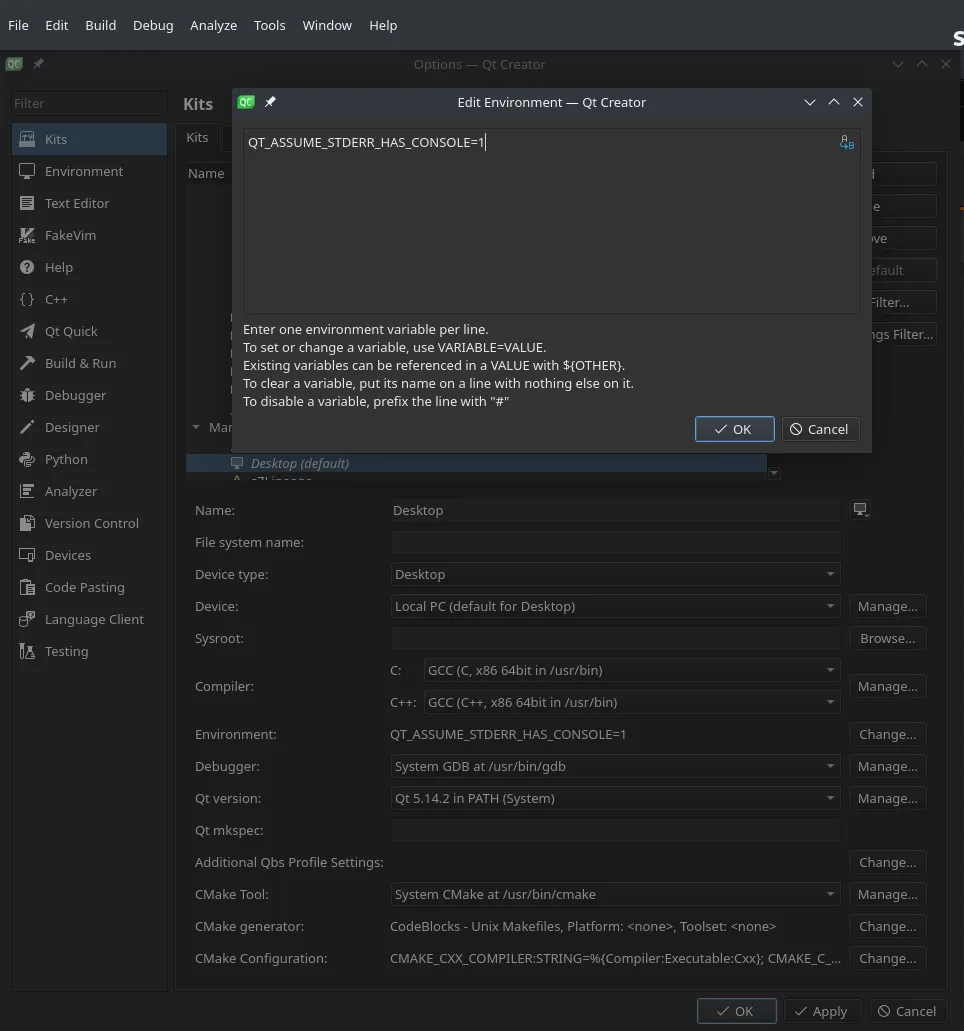This screenshot has height=1031, width=964.
Task: Click the File system name input field
Action: click(615, 542)
